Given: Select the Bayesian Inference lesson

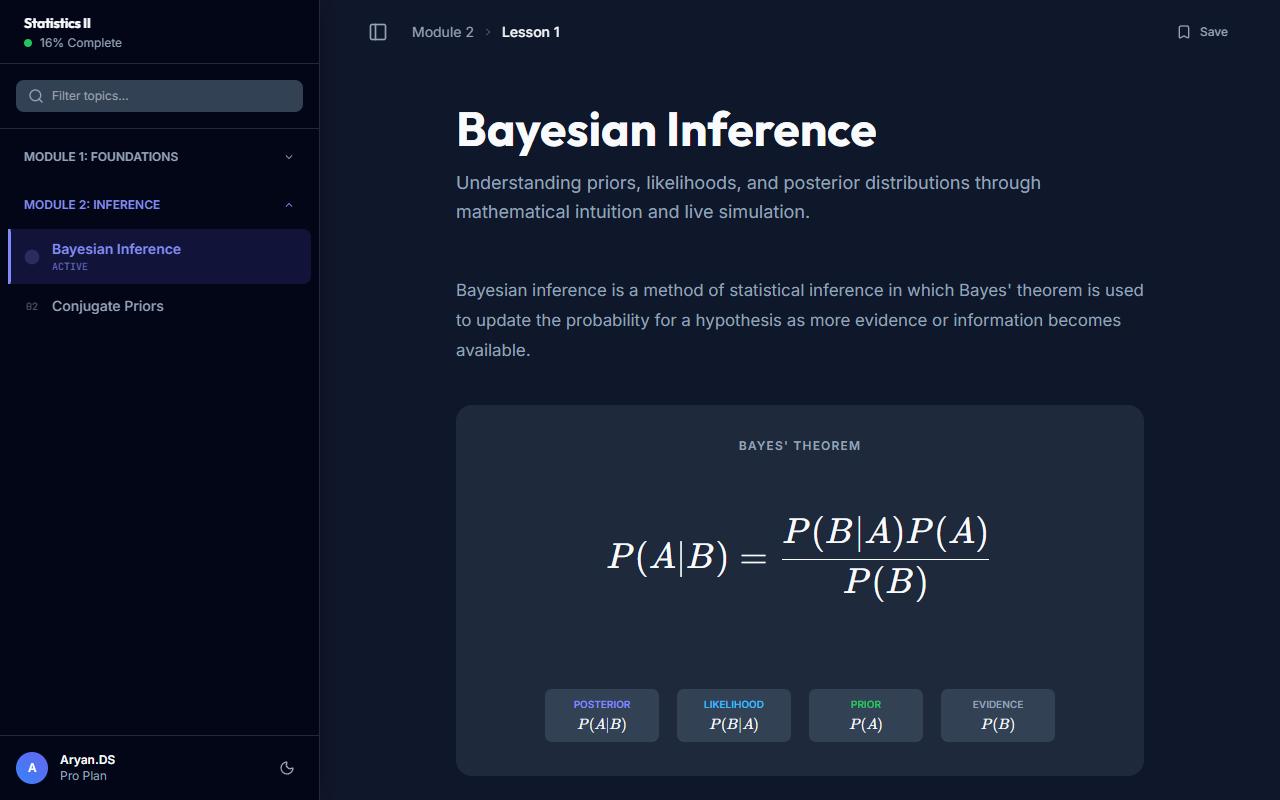Looking at the screenshot, I should point(116,249).
